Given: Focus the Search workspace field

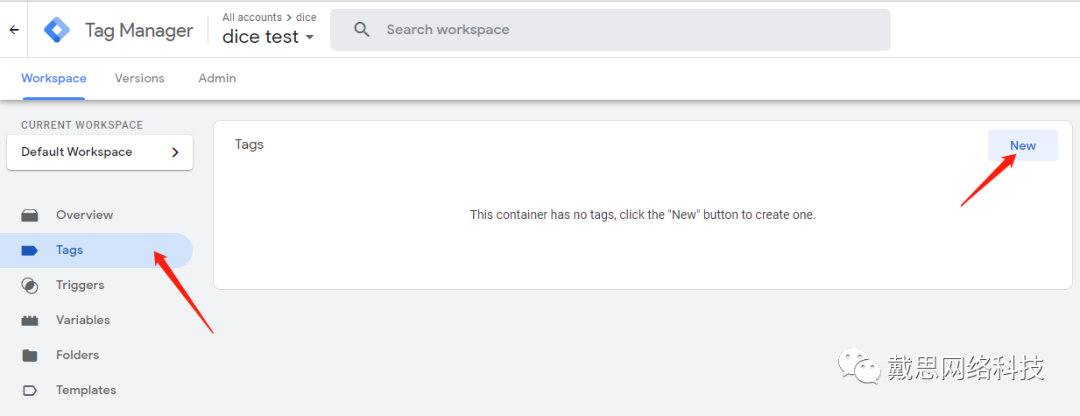Looking at the screenshot, I should [610, 30].
